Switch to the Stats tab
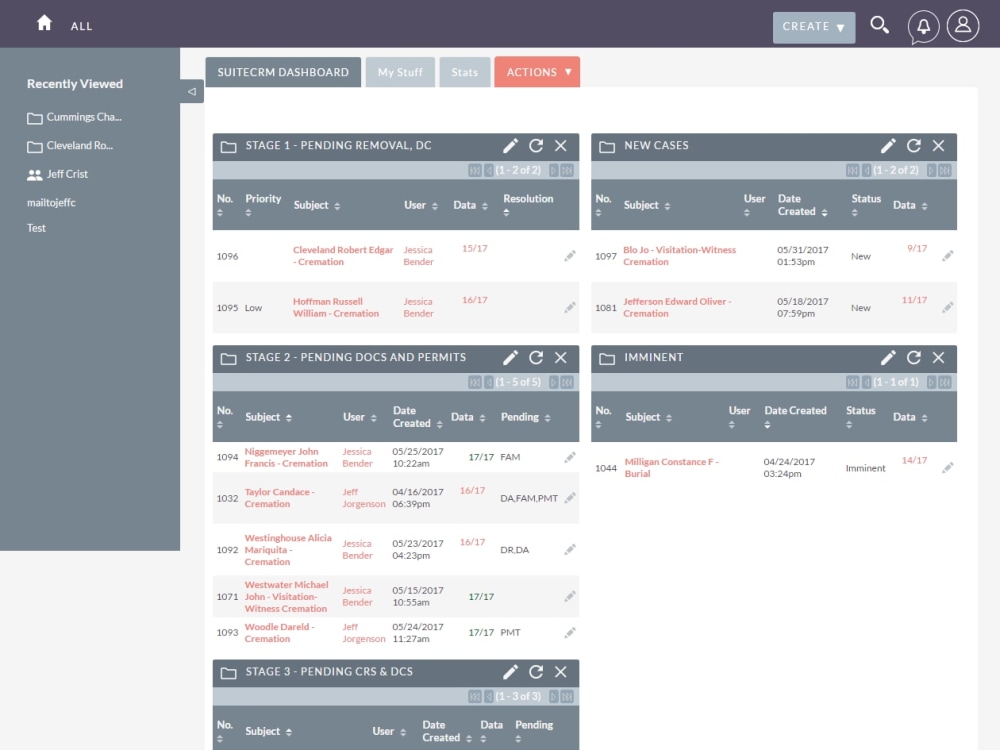1000x750 pixels. pyautogui.click(x=464, y=72)
